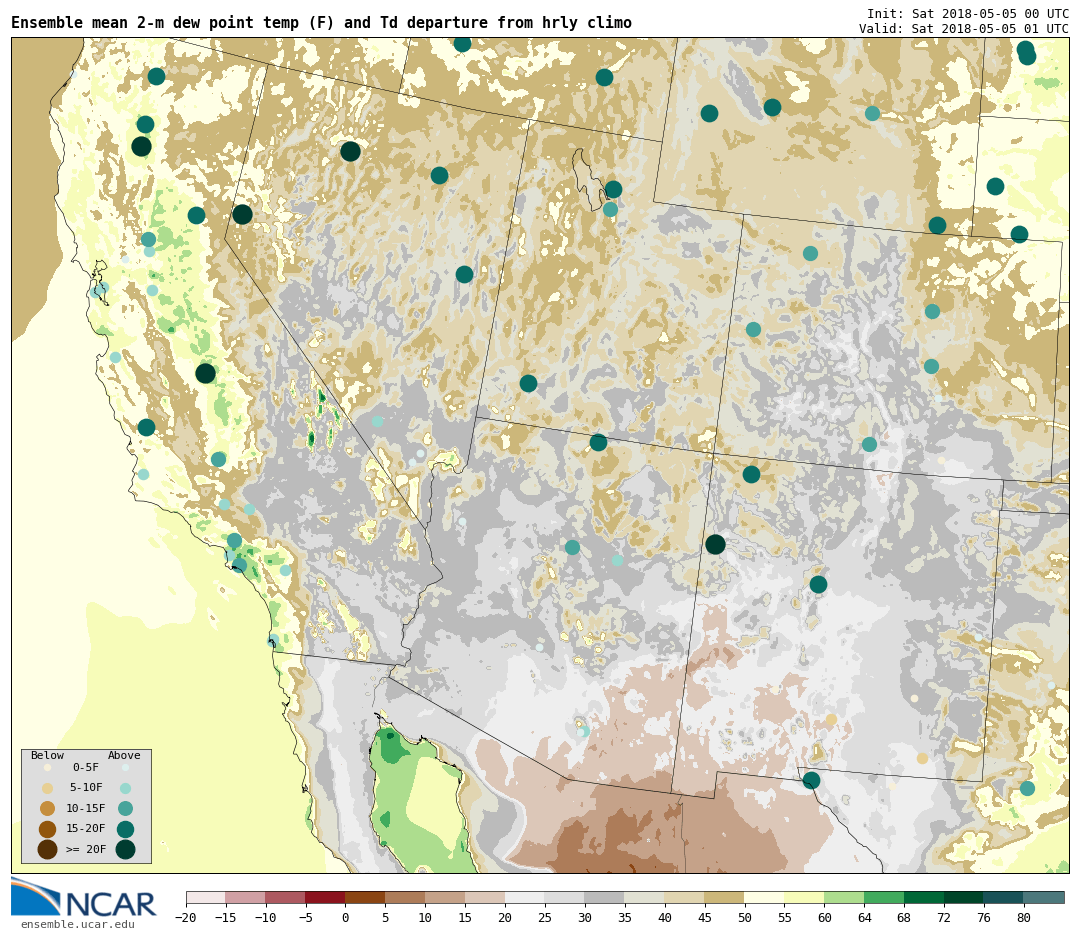1080x936 pixels.
Task: Pick the 72 to 76 darkest green swatch
Action: tap(965, 897)
